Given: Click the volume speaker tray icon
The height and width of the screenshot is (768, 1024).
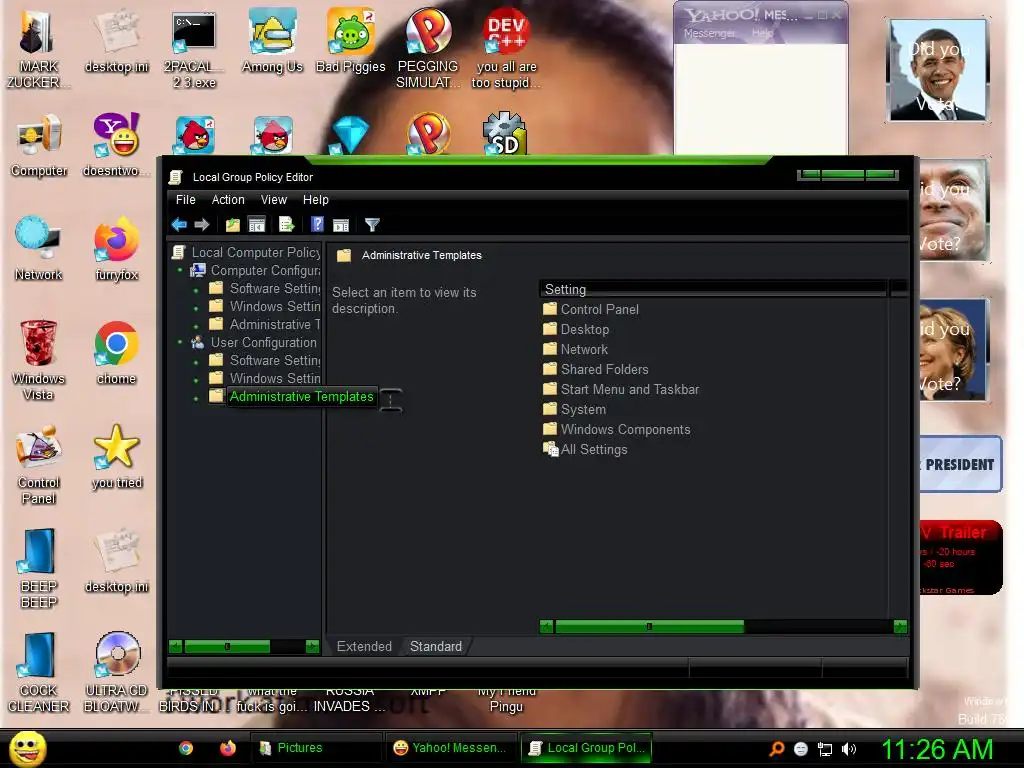Looking at the screenshot, I should click(x=848, y=749).
